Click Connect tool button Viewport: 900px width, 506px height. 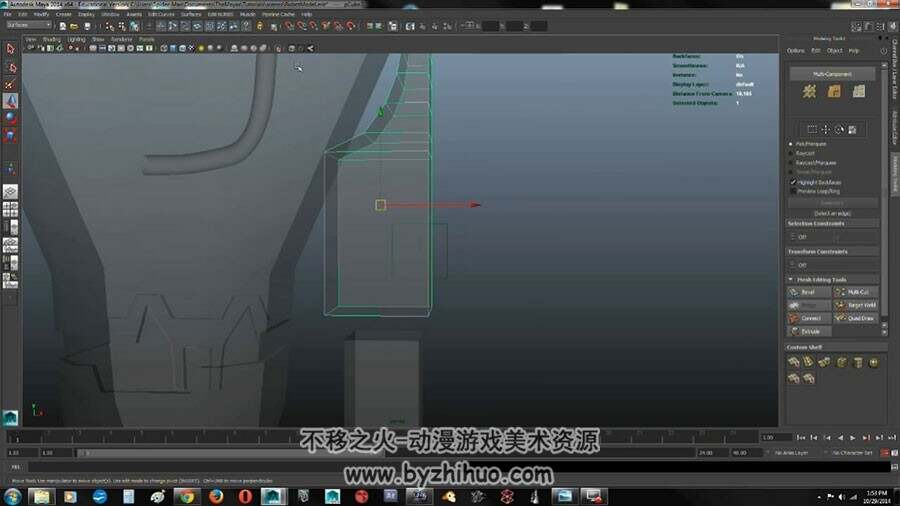point(809,318)
